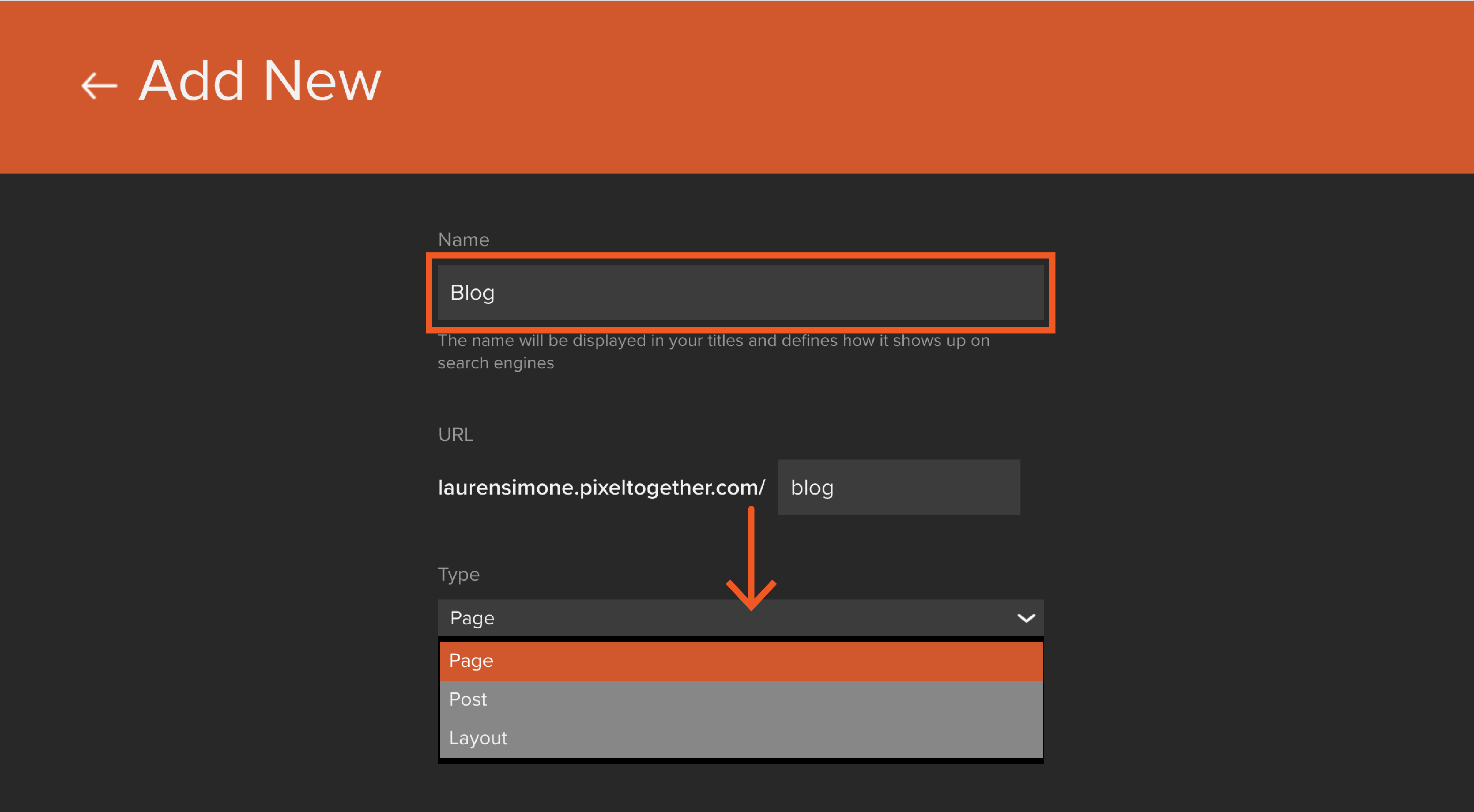1474x812 pixels.
Task: Choose "Layout" from the Type list
Action: click(740, 738)
